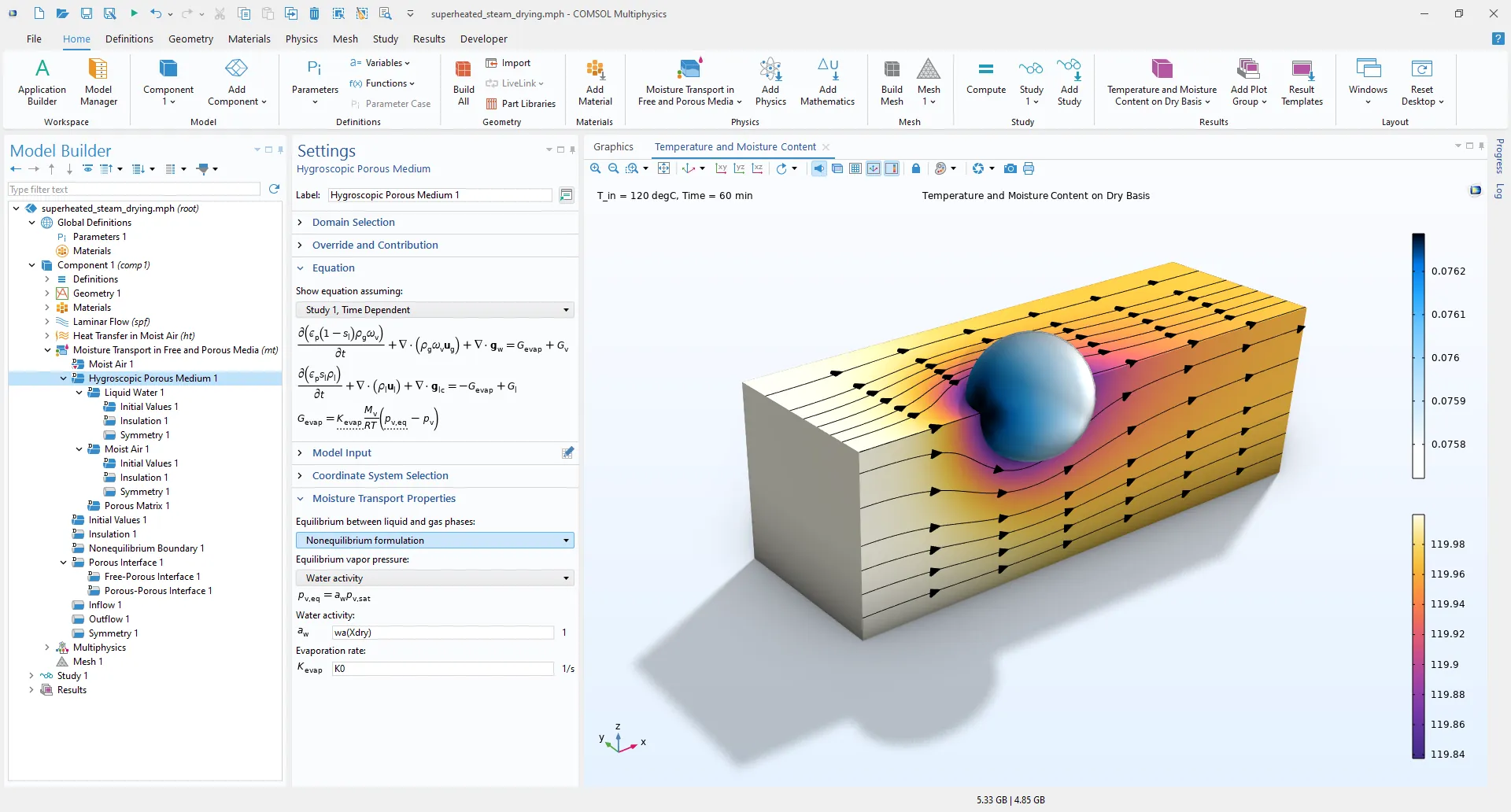Switch to the Graphics tab
This screenshot has height=812, width=1511.
click(x=613, y=147)
